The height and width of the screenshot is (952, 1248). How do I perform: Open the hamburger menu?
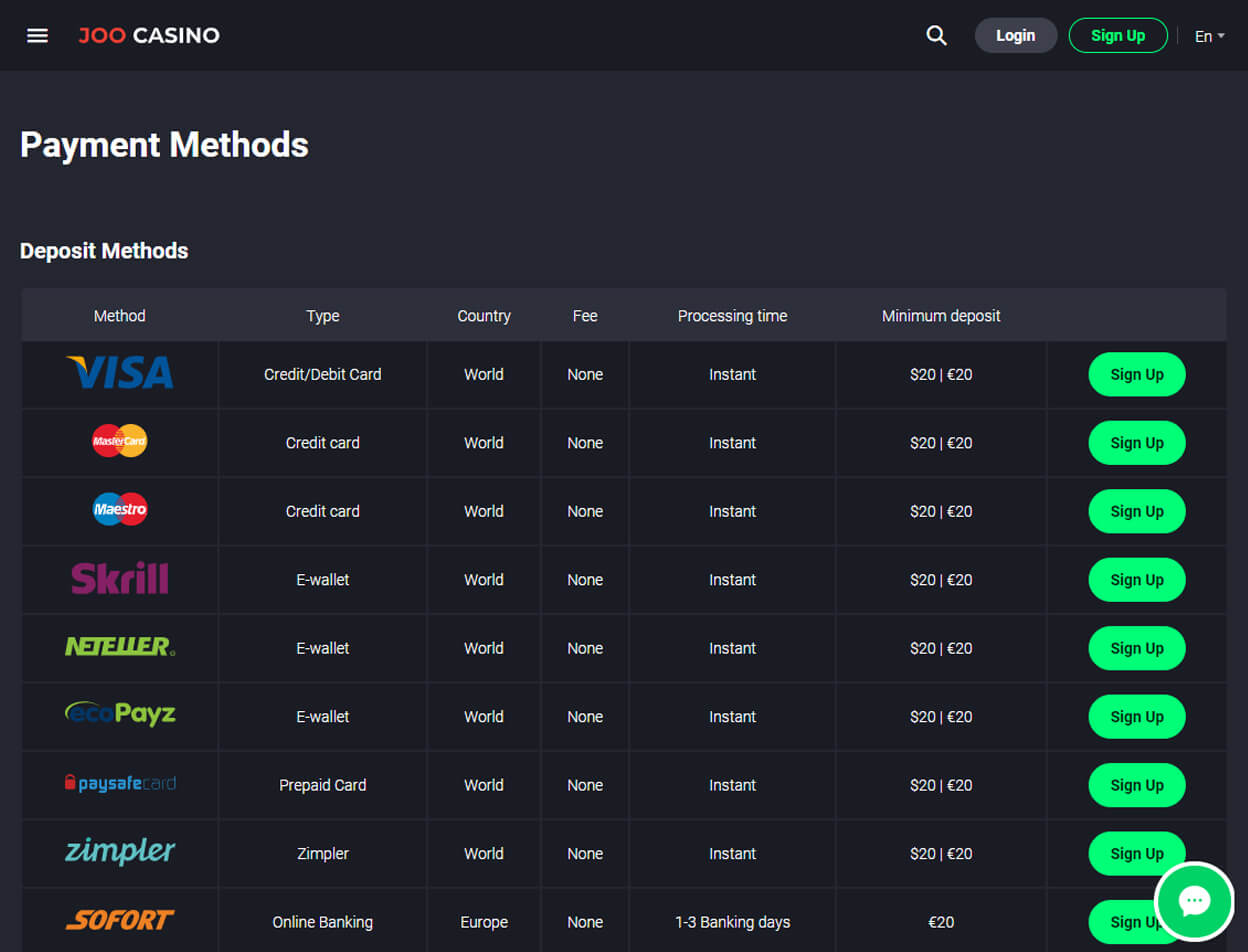coord(37,36)
